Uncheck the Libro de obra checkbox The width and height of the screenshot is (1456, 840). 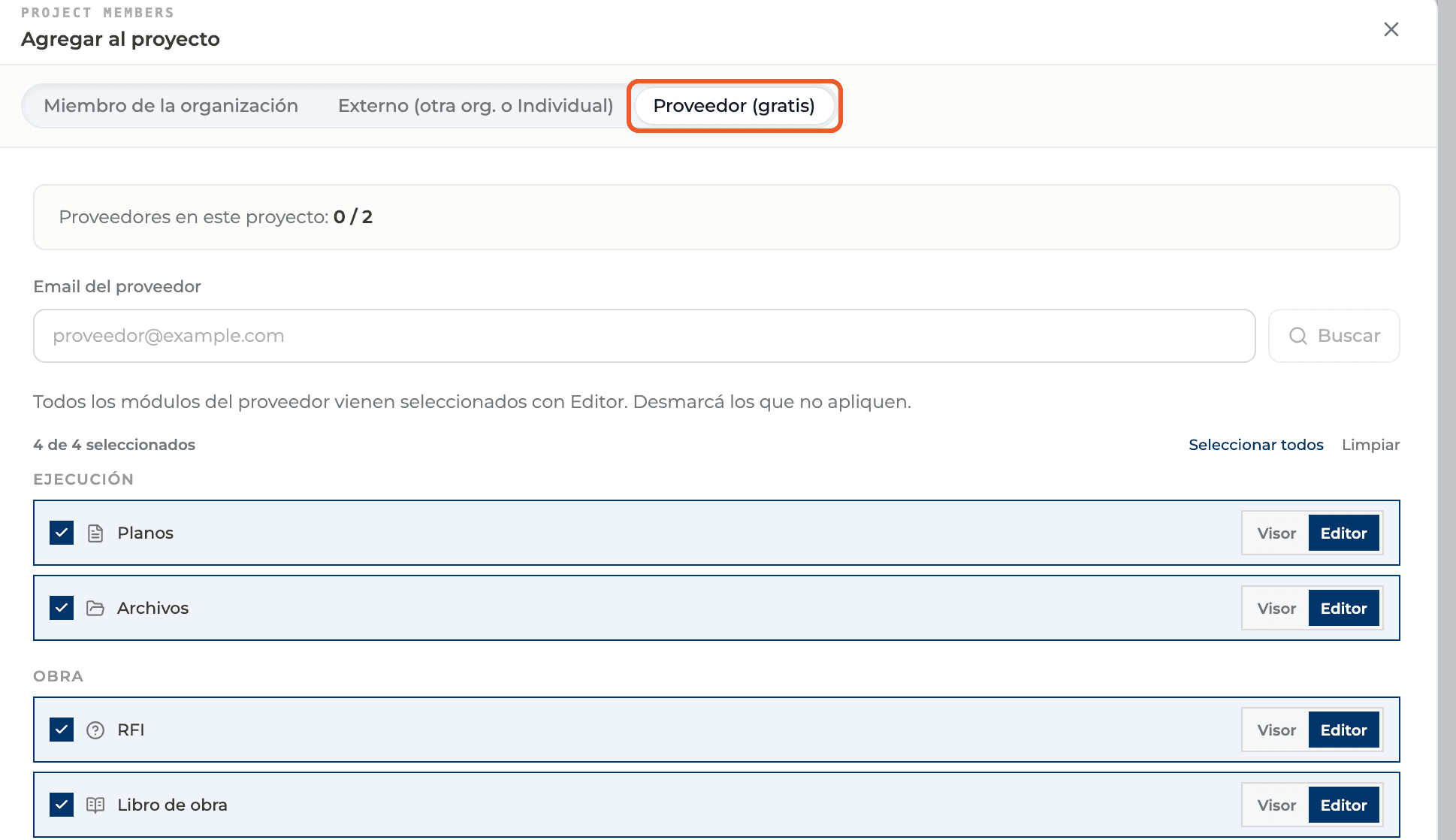pos(62,805)
